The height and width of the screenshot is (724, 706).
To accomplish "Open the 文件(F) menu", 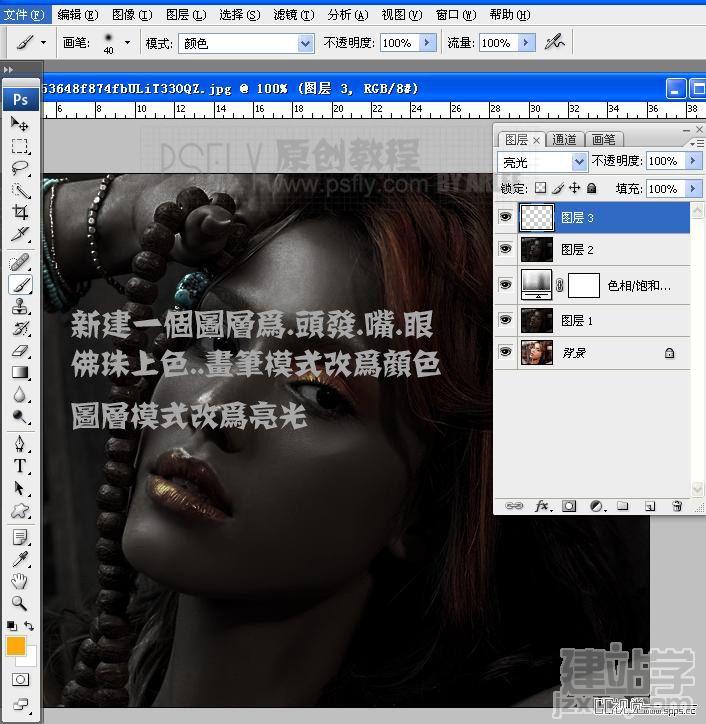I will tap(24, 15).
